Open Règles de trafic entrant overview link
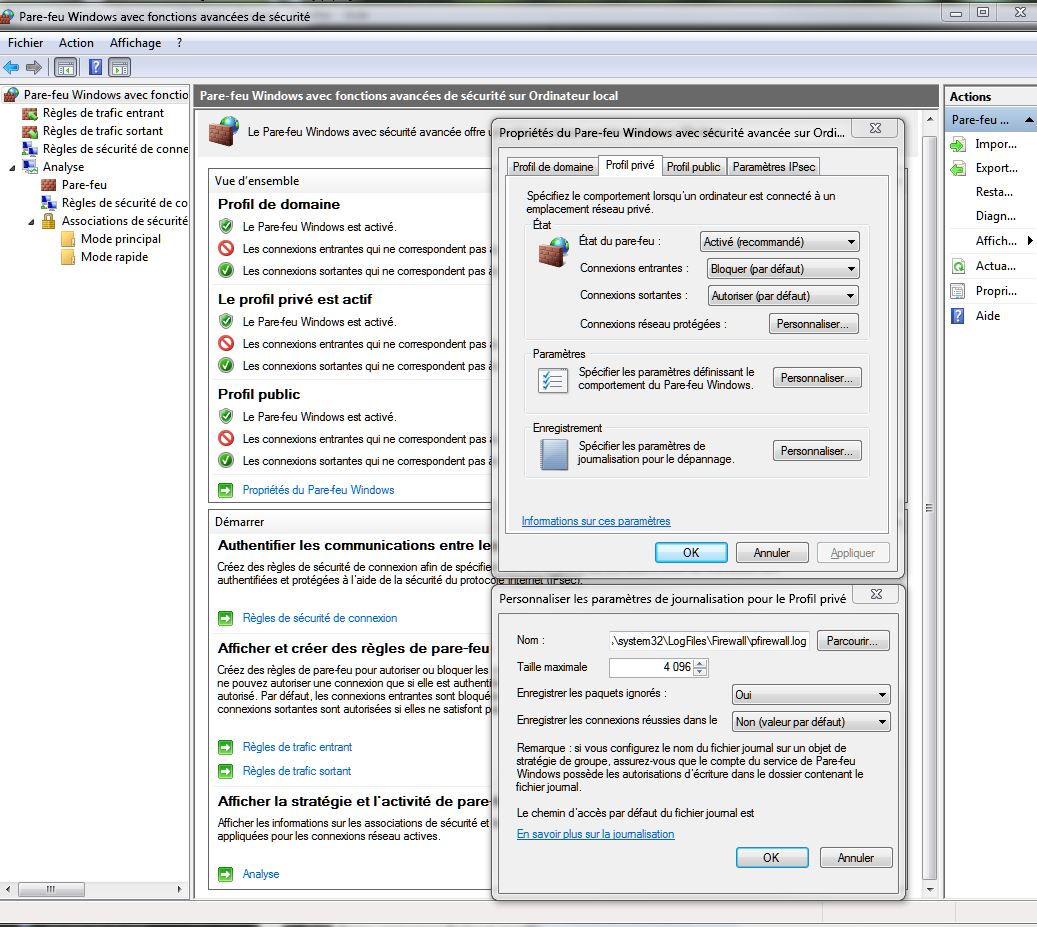This screenshot has height=927, width=1037. click(x=297, y=747)
